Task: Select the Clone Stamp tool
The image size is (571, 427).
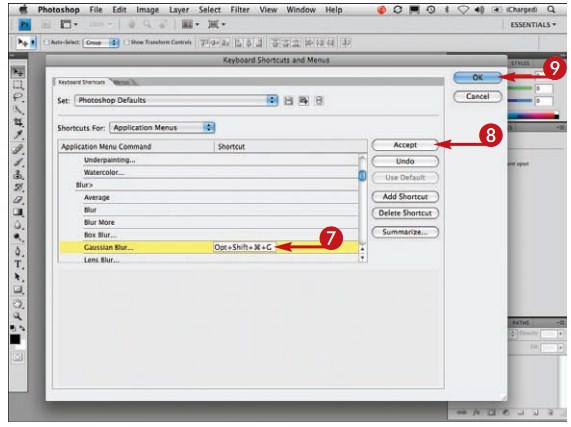Action: (x=17, y=174)
